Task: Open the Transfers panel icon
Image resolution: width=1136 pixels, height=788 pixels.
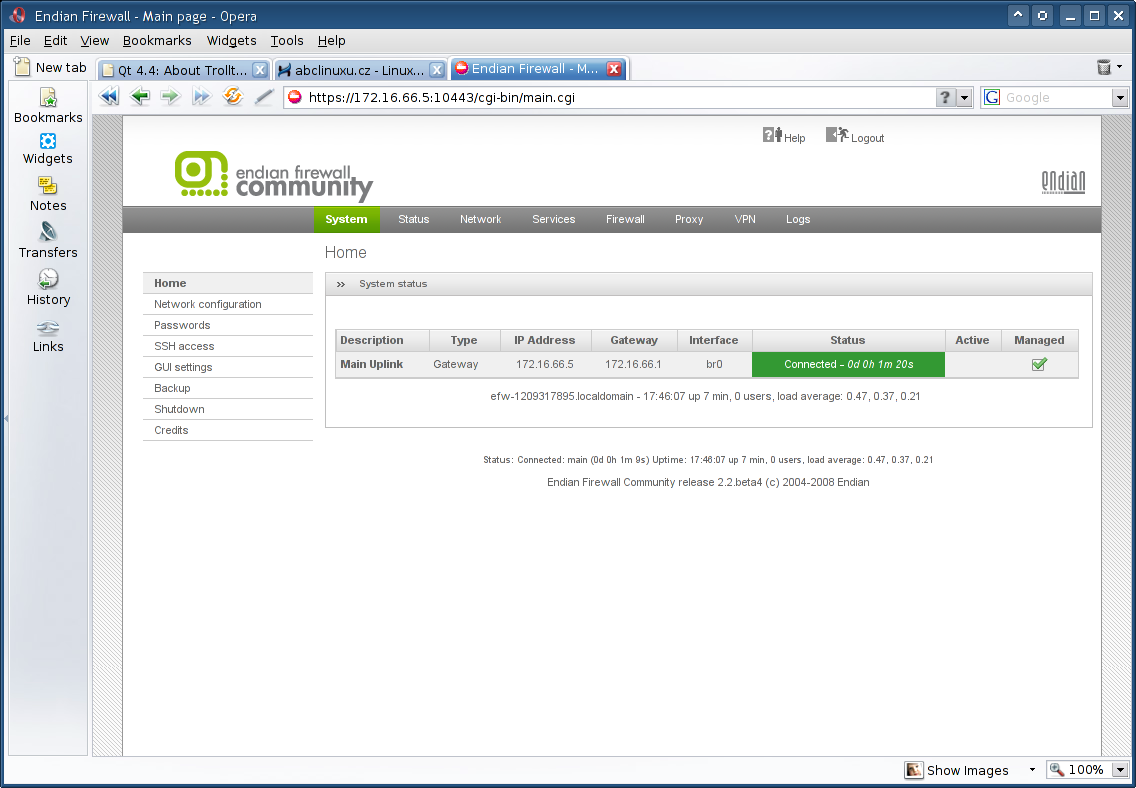Action: coord(48,232)
